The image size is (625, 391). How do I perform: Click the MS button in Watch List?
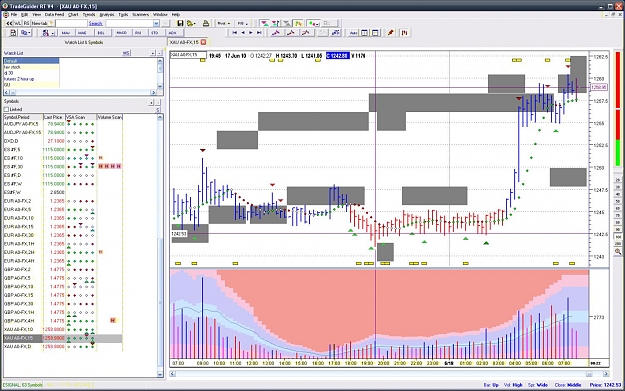(x=126, y=53)
